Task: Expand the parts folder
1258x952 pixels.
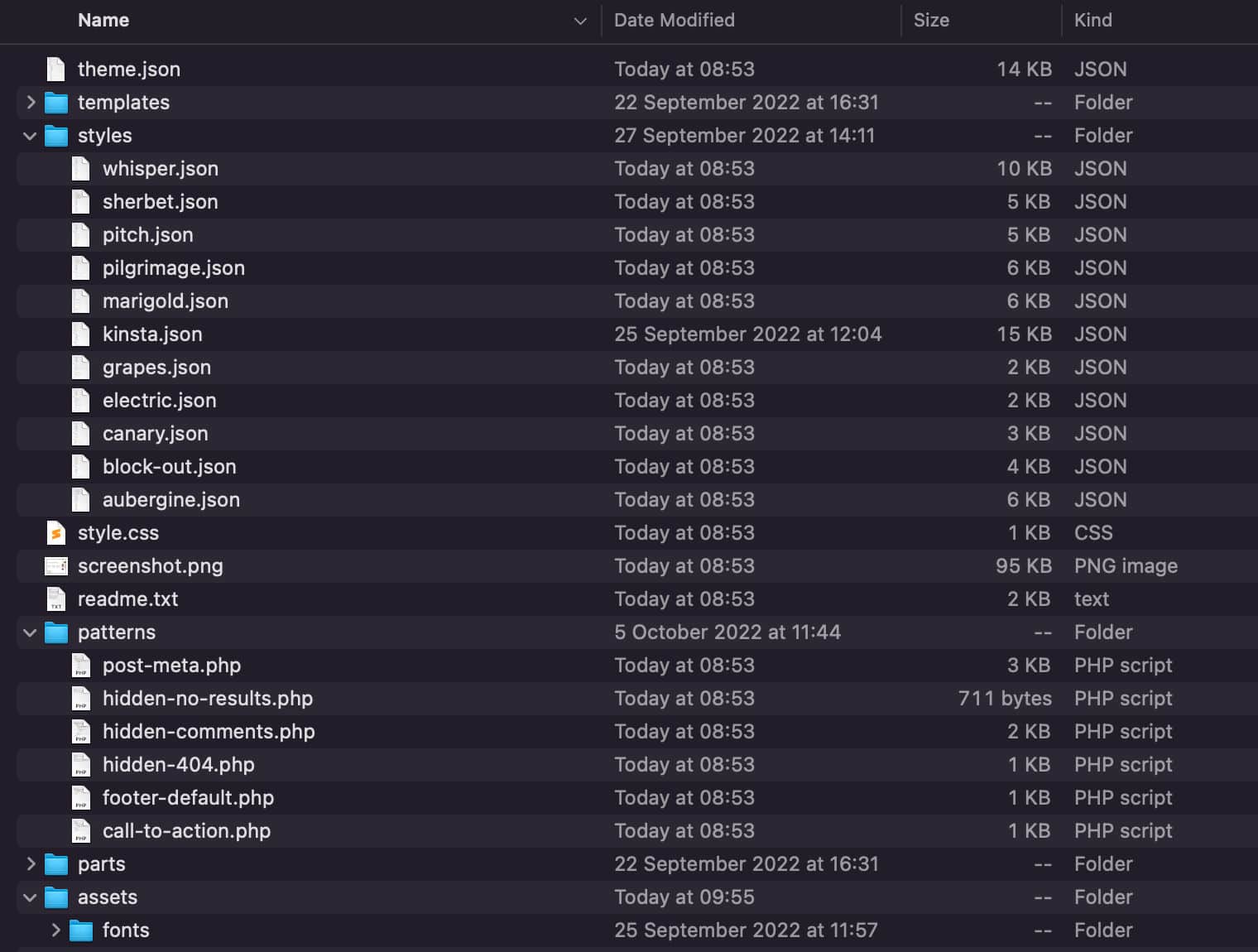Action: 31,864
